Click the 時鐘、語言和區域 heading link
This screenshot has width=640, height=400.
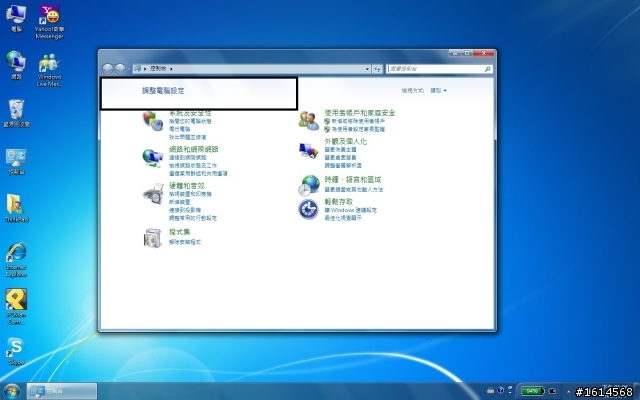pos(353,179)
